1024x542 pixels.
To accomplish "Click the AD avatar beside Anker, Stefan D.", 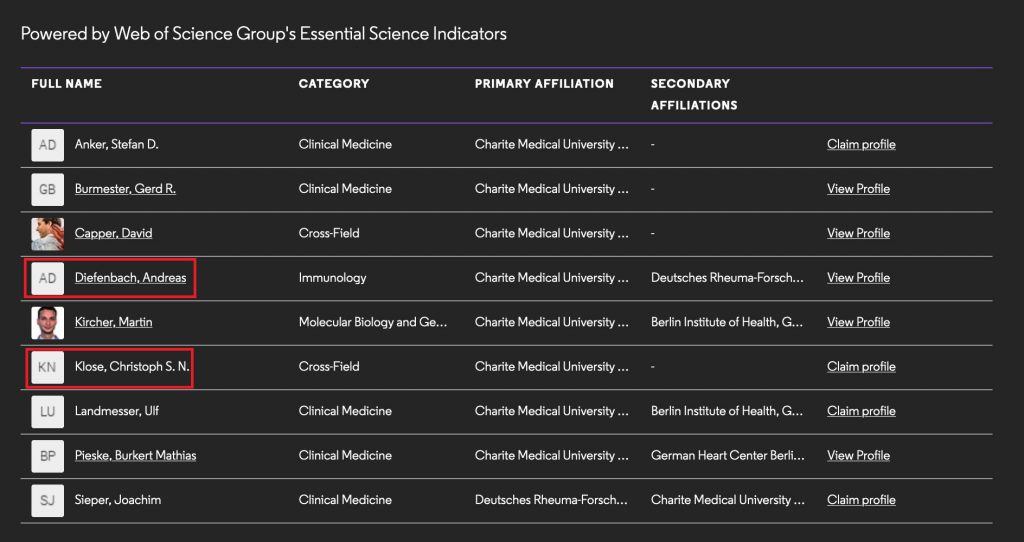I will (48, 145).
